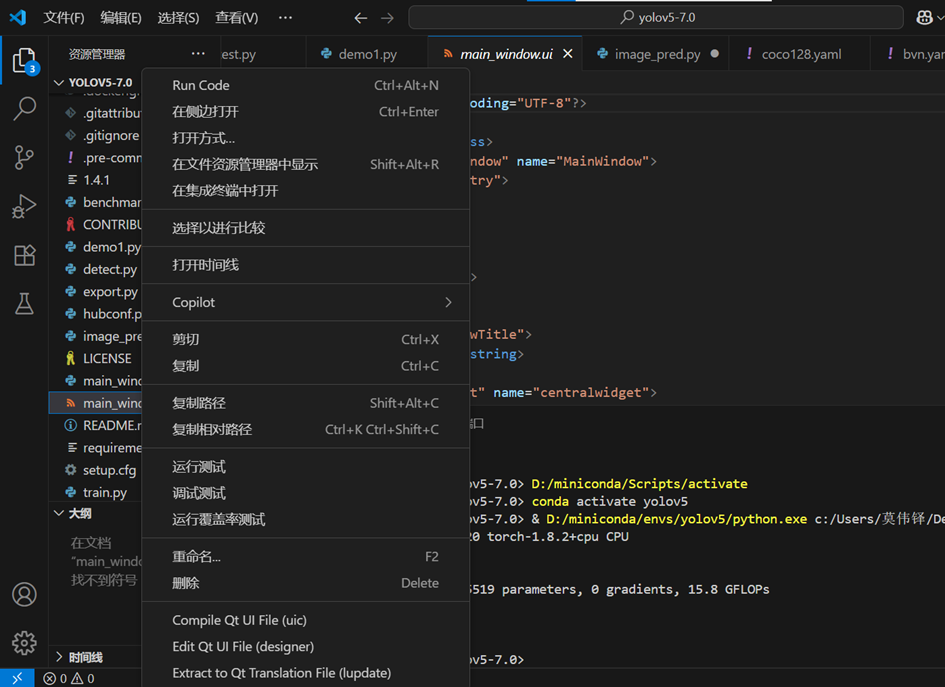Open train.py in the file tree

pos(95,492)
